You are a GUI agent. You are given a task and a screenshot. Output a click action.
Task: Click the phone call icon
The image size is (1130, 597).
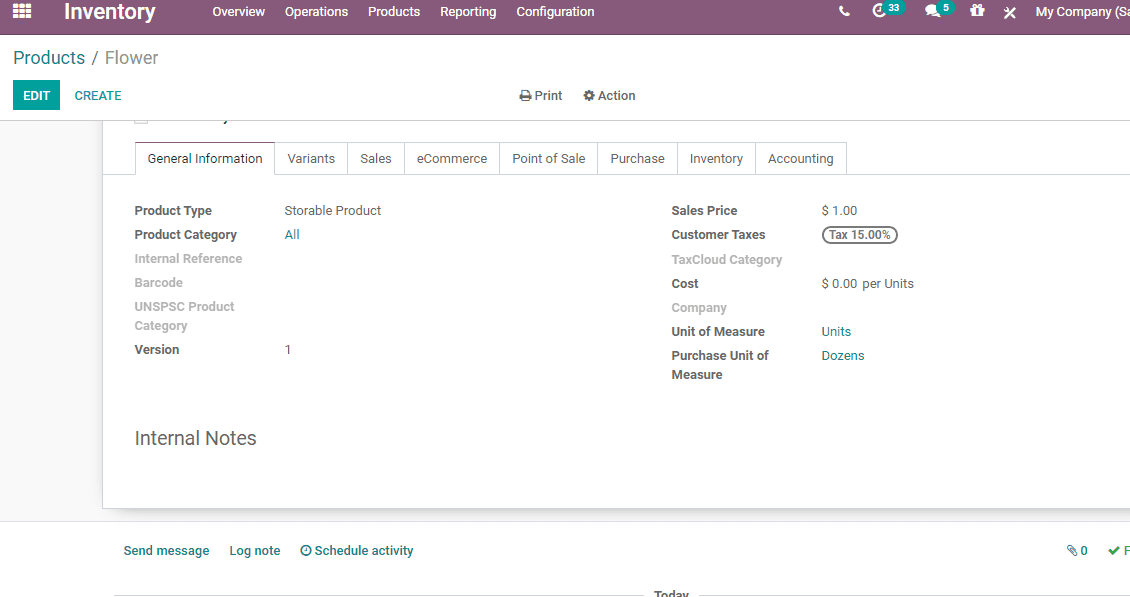[x=844, y=12]
